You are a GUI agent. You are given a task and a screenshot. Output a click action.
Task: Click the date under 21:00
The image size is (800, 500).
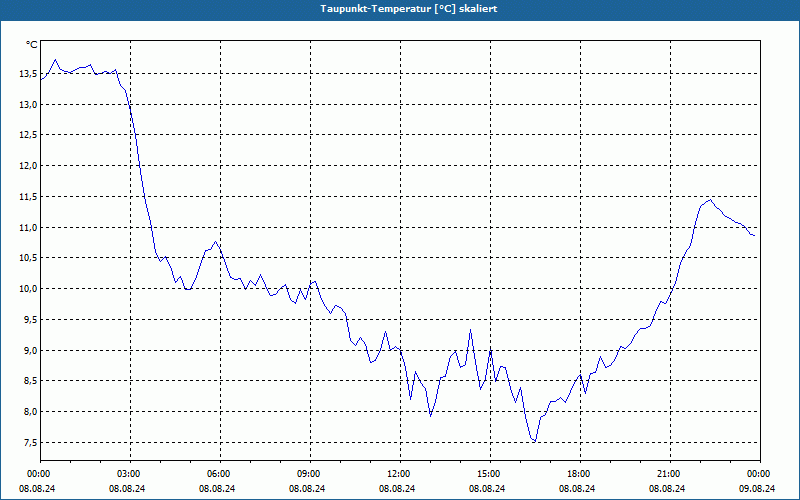point(667,489)
